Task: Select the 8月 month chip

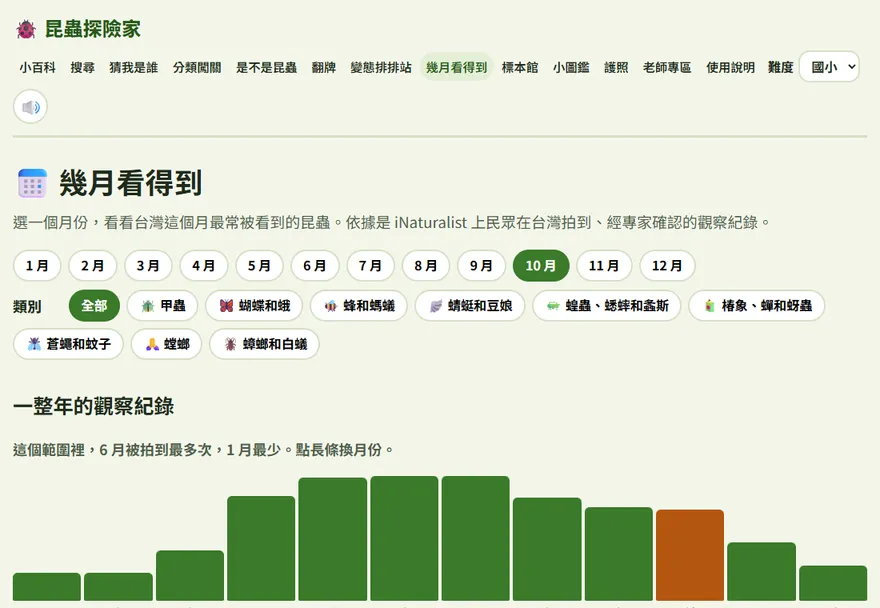Action: coord(426,266)
